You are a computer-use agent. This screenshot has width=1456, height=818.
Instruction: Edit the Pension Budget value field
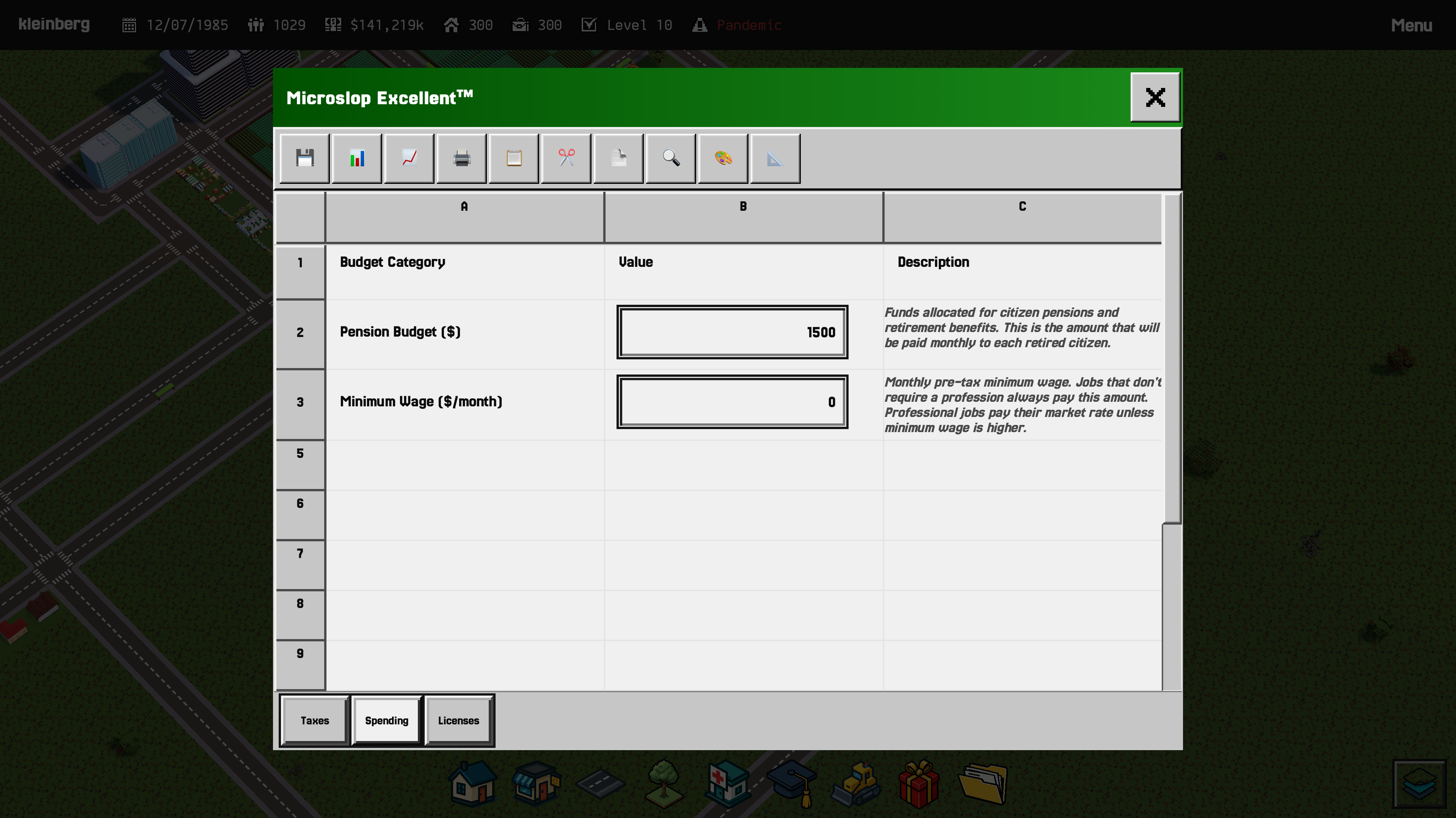[732, 332]
